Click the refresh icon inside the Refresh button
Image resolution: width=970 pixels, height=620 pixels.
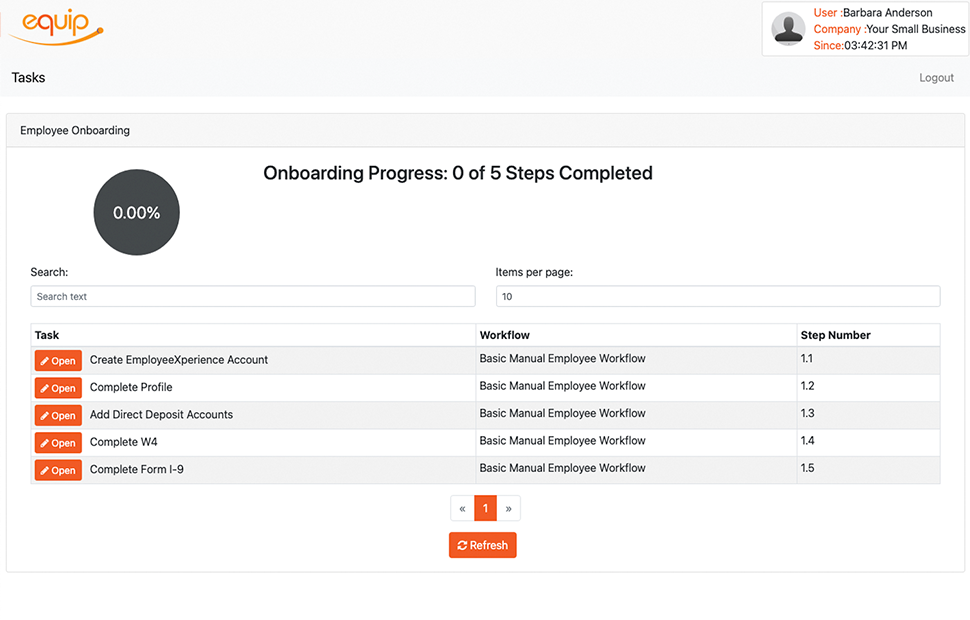coord(463,545)
